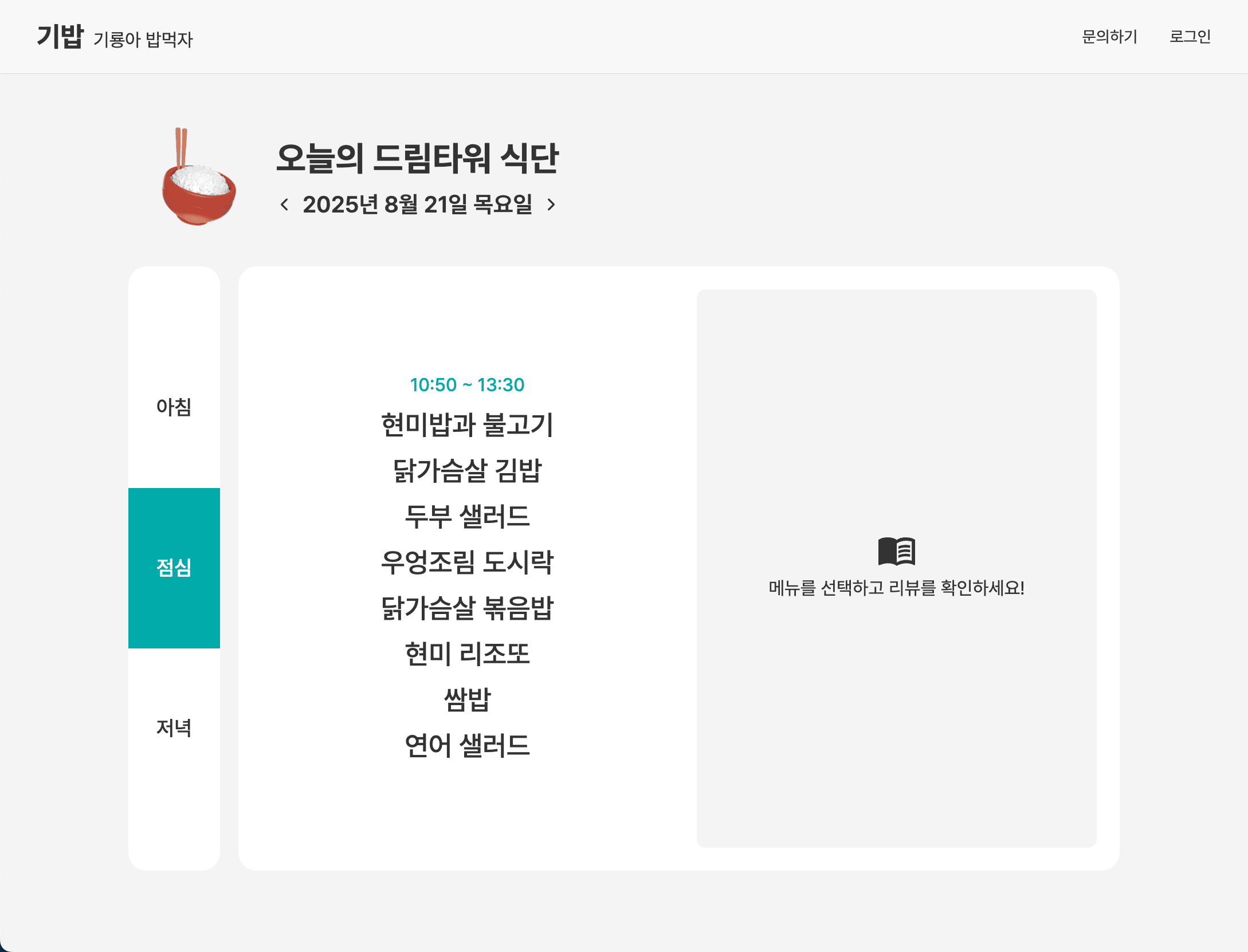This screenshot has width=1248, height=952.
Task: Select 닭가슴살 김밥 menu item
Action: [468, 470]
